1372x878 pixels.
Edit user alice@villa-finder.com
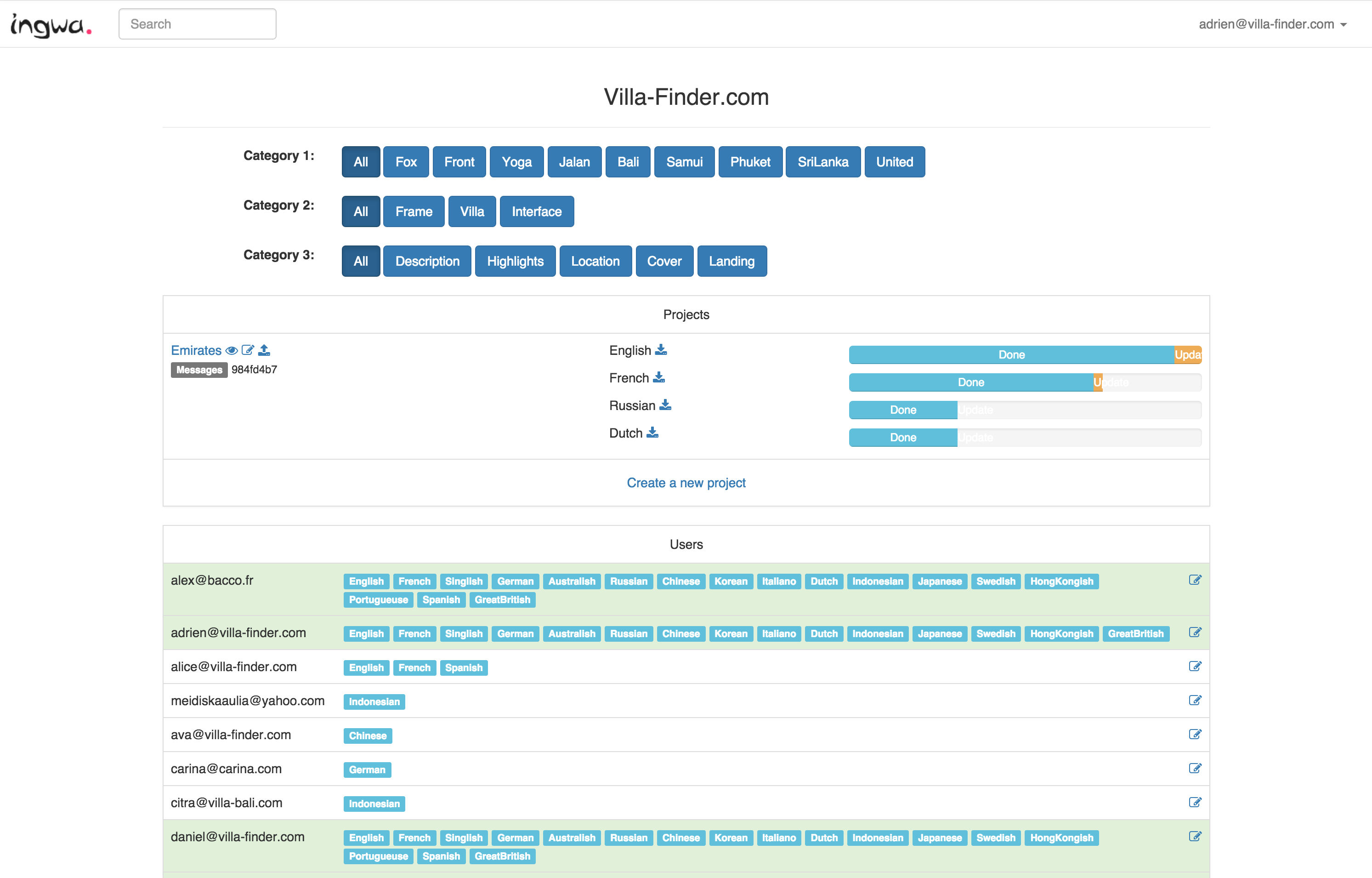click(x=1195, y=667)
